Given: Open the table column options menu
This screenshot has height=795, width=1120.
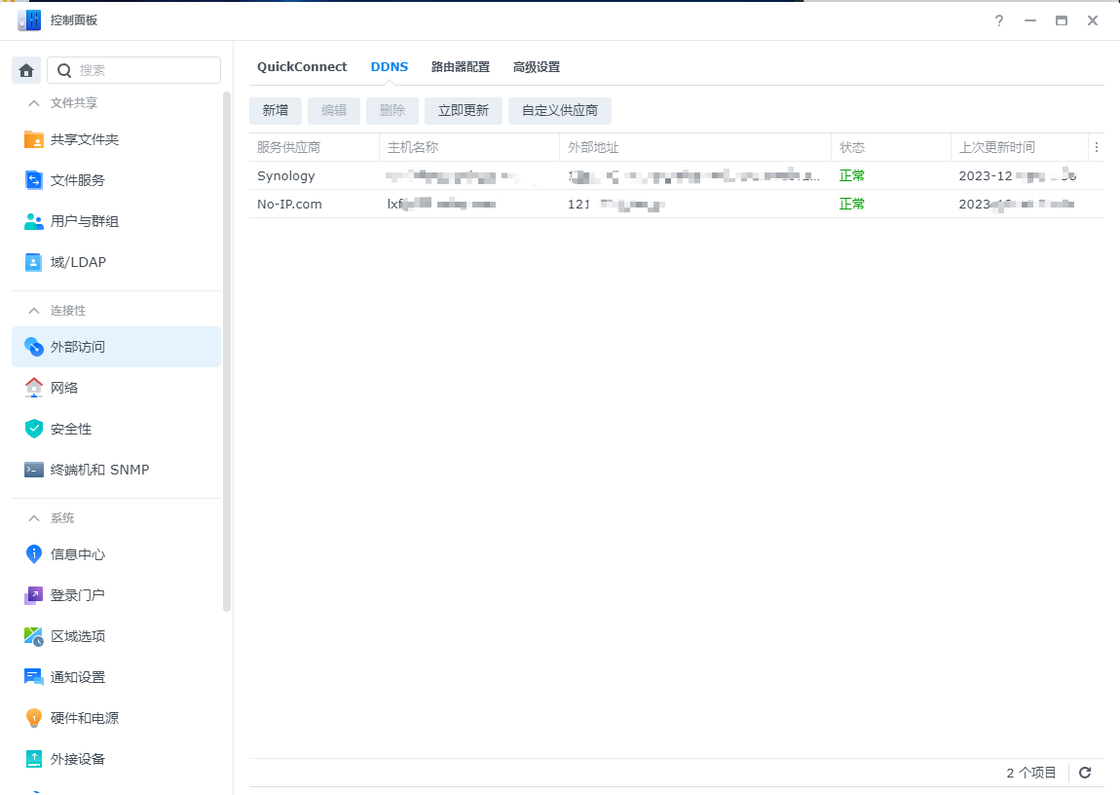Looking at the screenshot, I should coord(1096,148).
